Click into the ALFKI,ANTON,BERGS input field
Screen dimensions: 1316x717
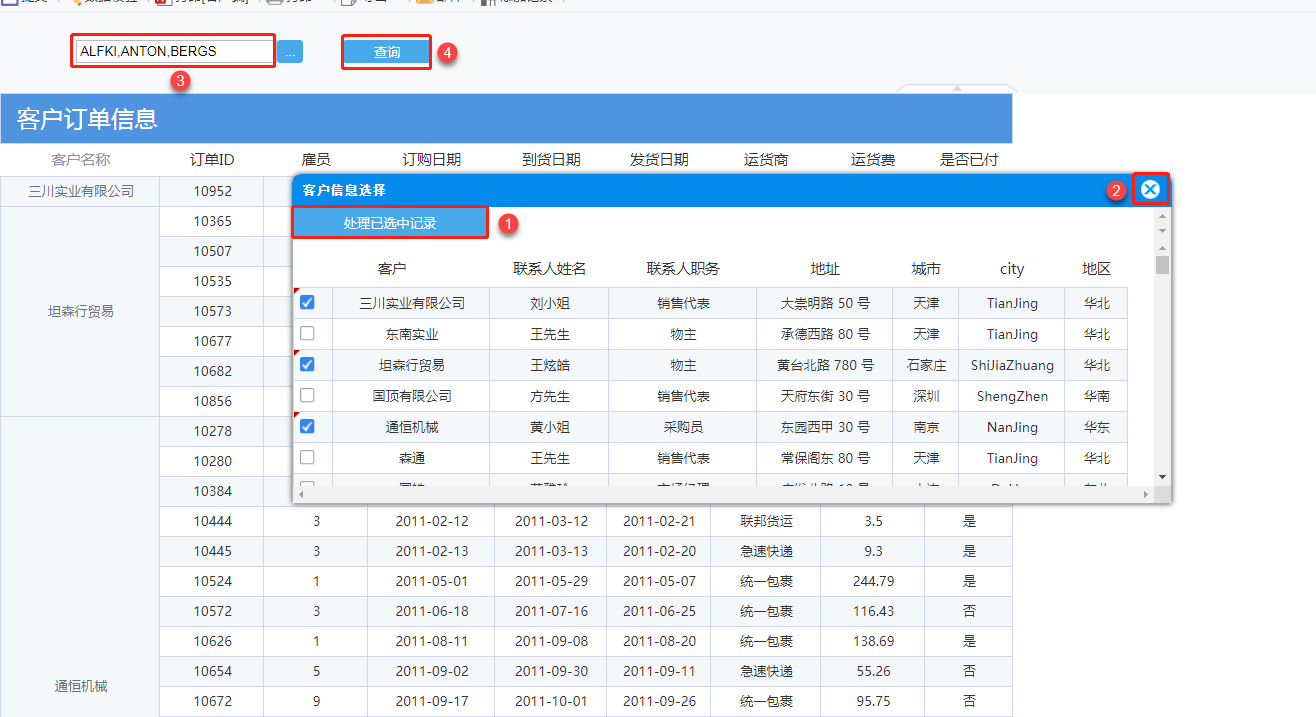click(x=173, y=51)
